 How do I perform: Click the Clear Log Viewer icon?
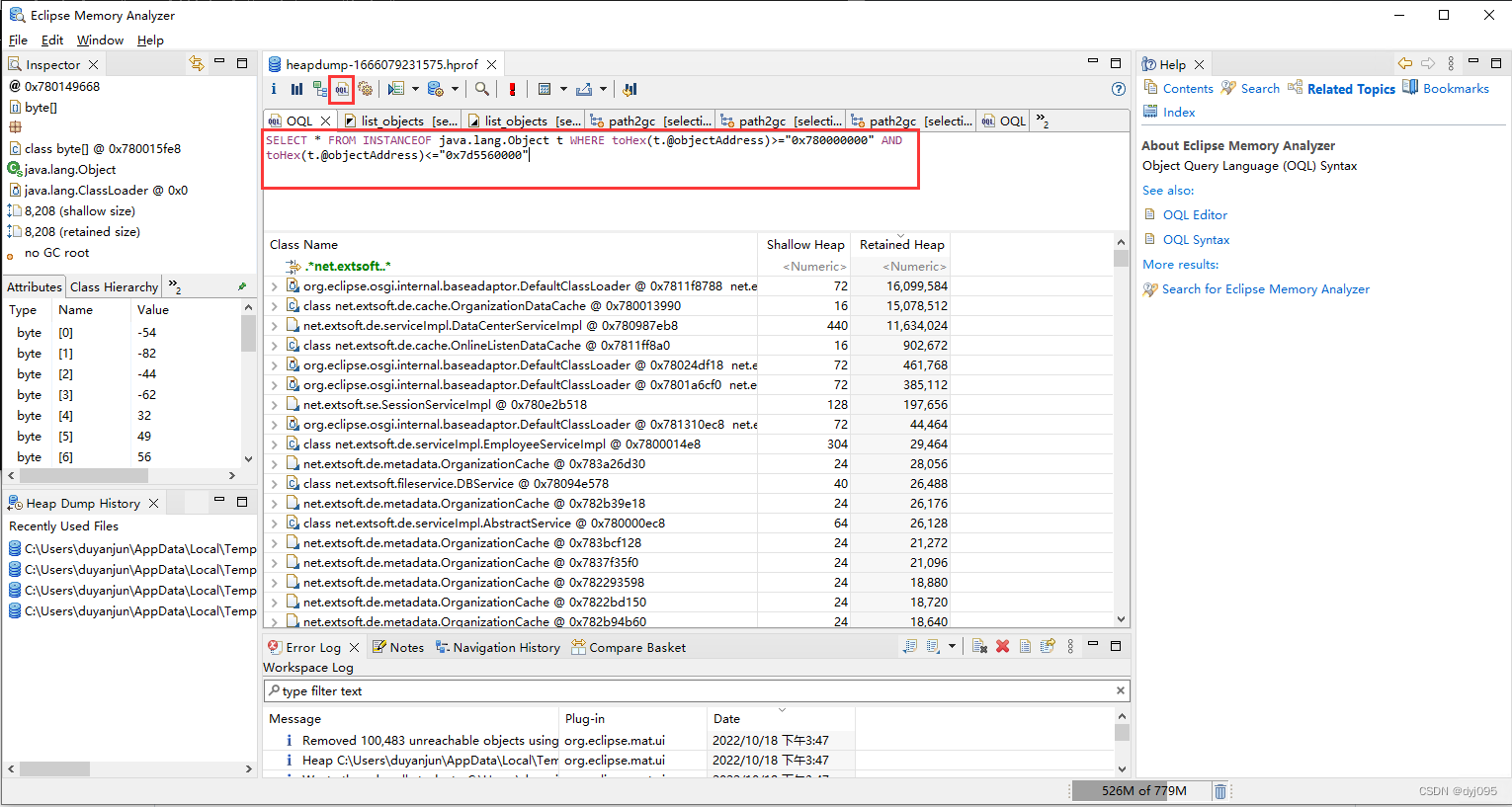point(979,646)
